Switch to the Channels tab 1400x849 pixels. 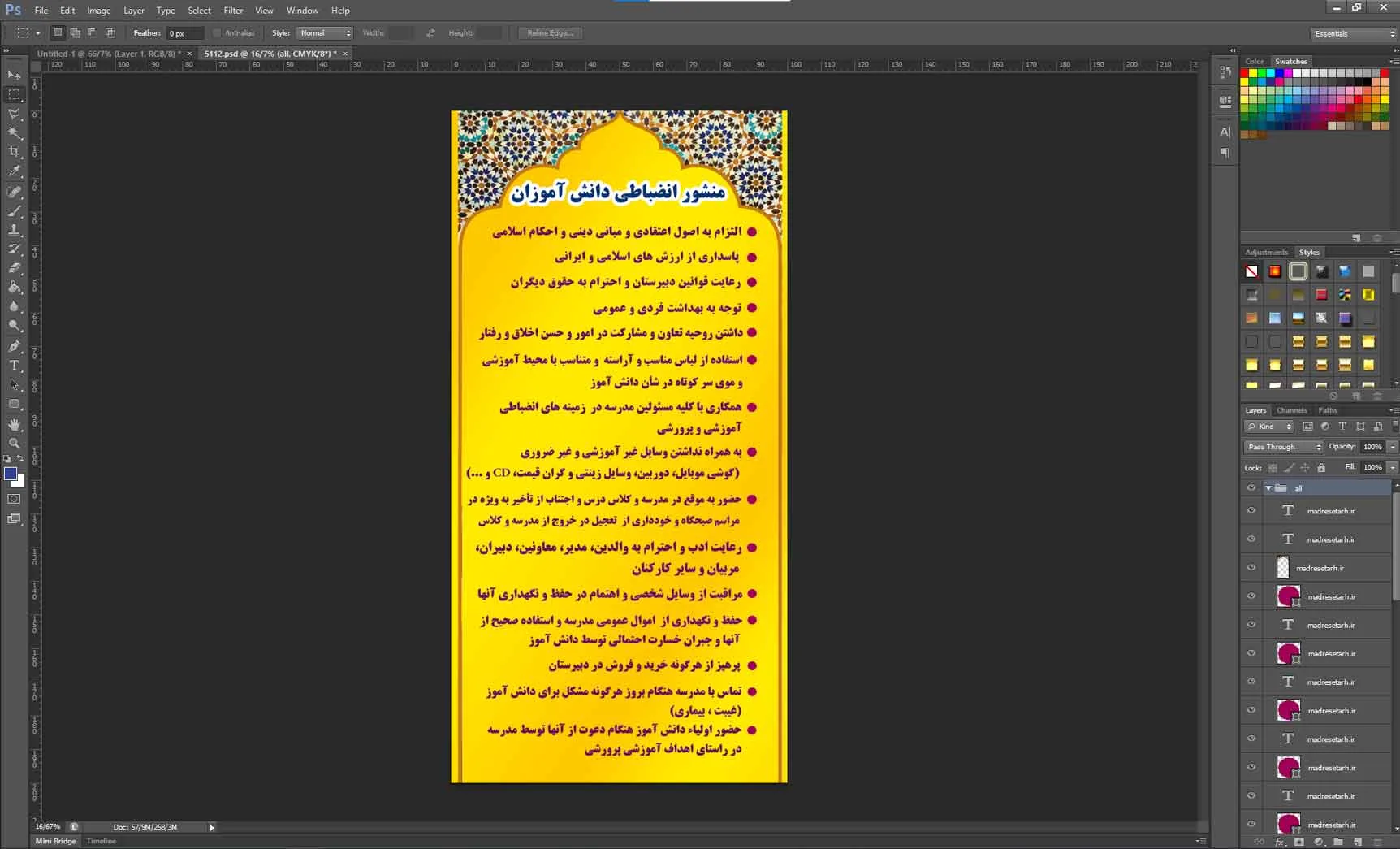click(x=1291, y=410)
